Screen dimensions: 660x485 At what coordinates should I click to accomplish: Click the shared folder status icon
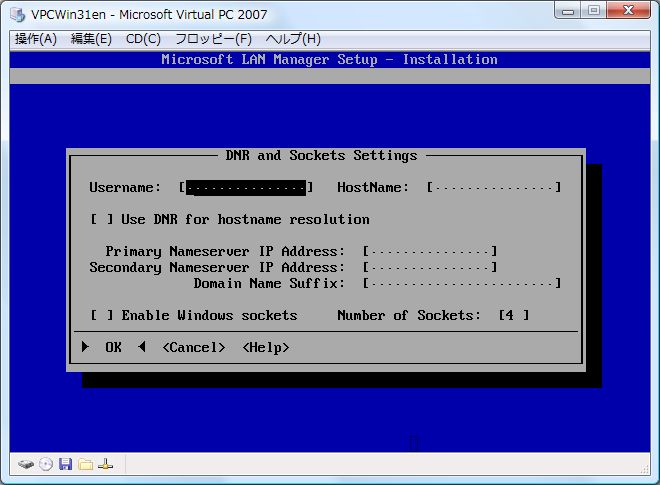tap(85, 464)
